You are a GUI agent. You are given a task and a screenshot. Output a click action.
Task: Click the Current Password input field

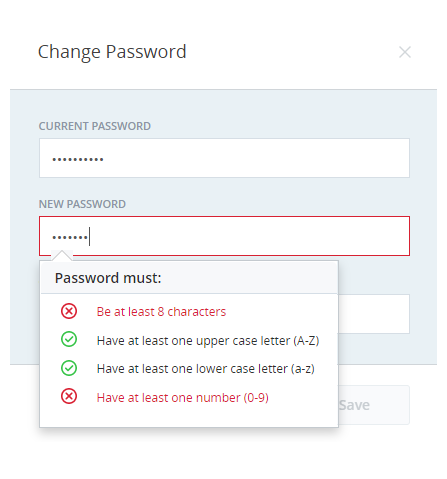point(224,158)
